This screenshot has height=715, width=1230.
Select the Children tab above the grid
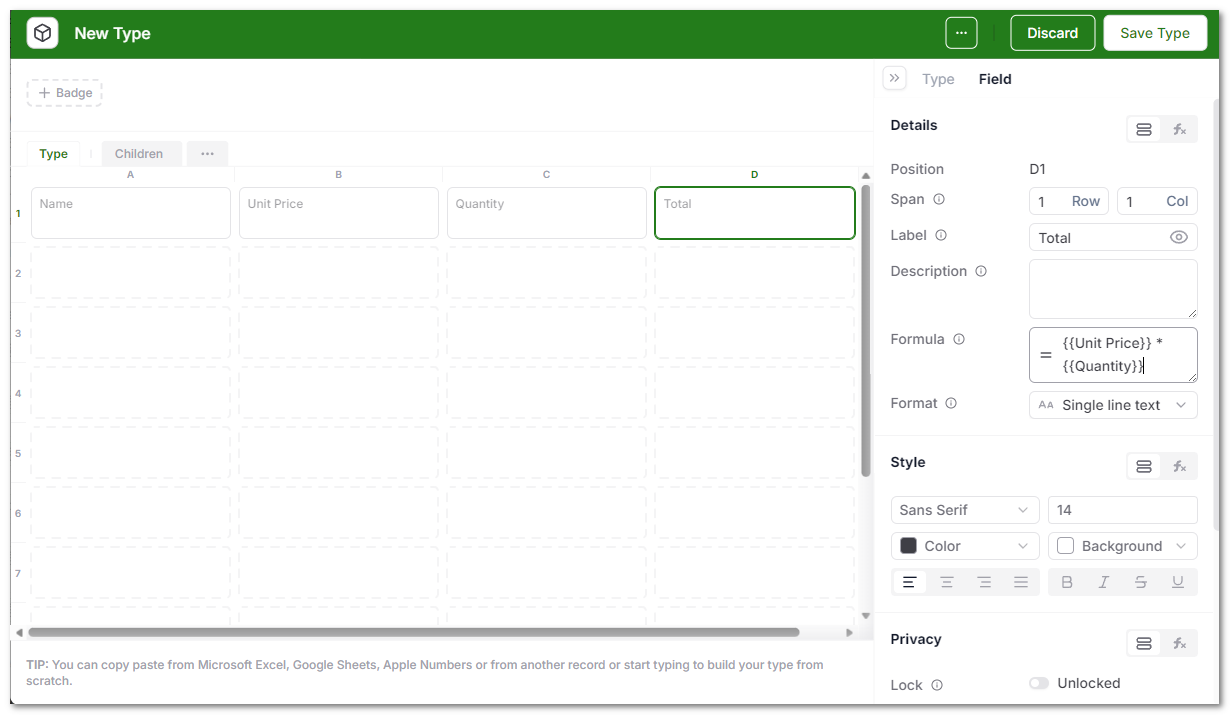141,153
